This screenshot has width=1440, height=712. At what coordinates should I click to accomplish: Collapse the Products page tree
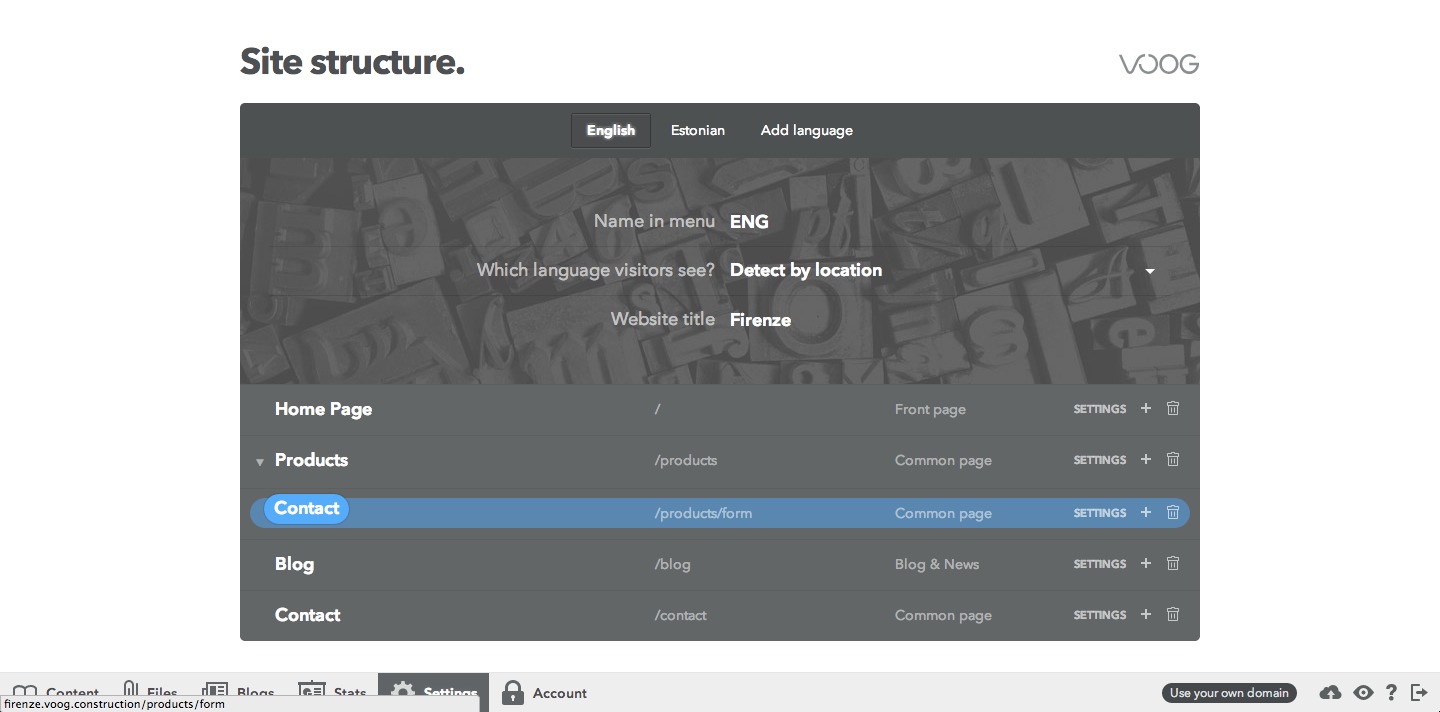click(259, 462)
